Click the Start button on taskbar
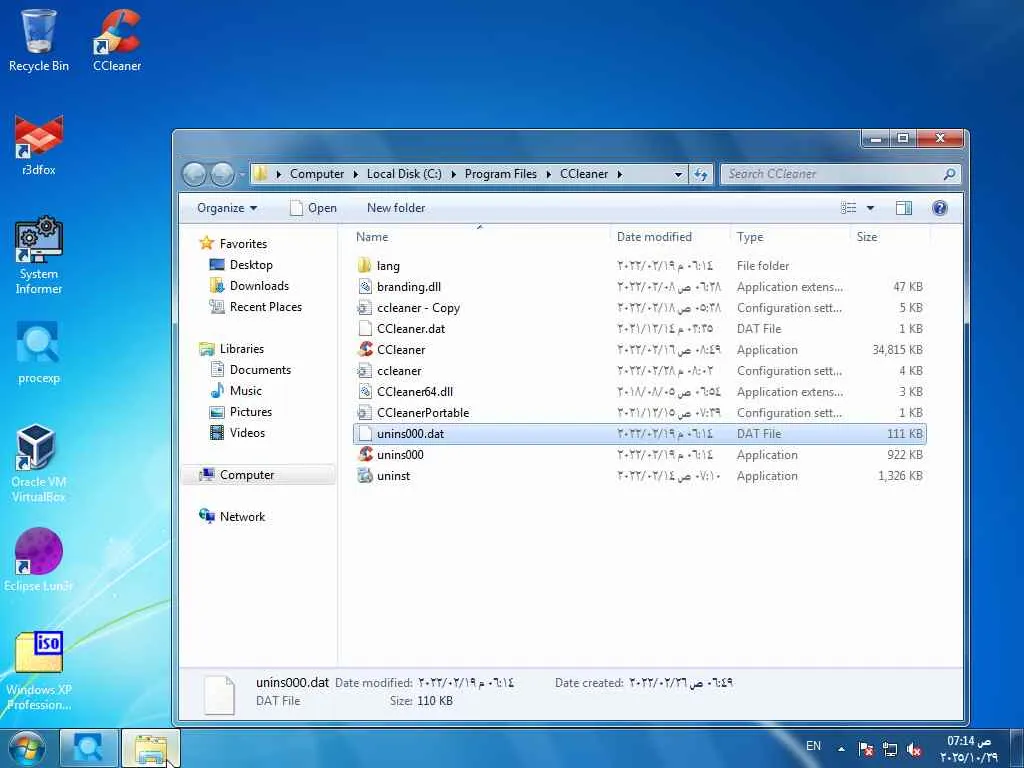The width and height of the screenshot is (1024, 768). click(26, 748)
